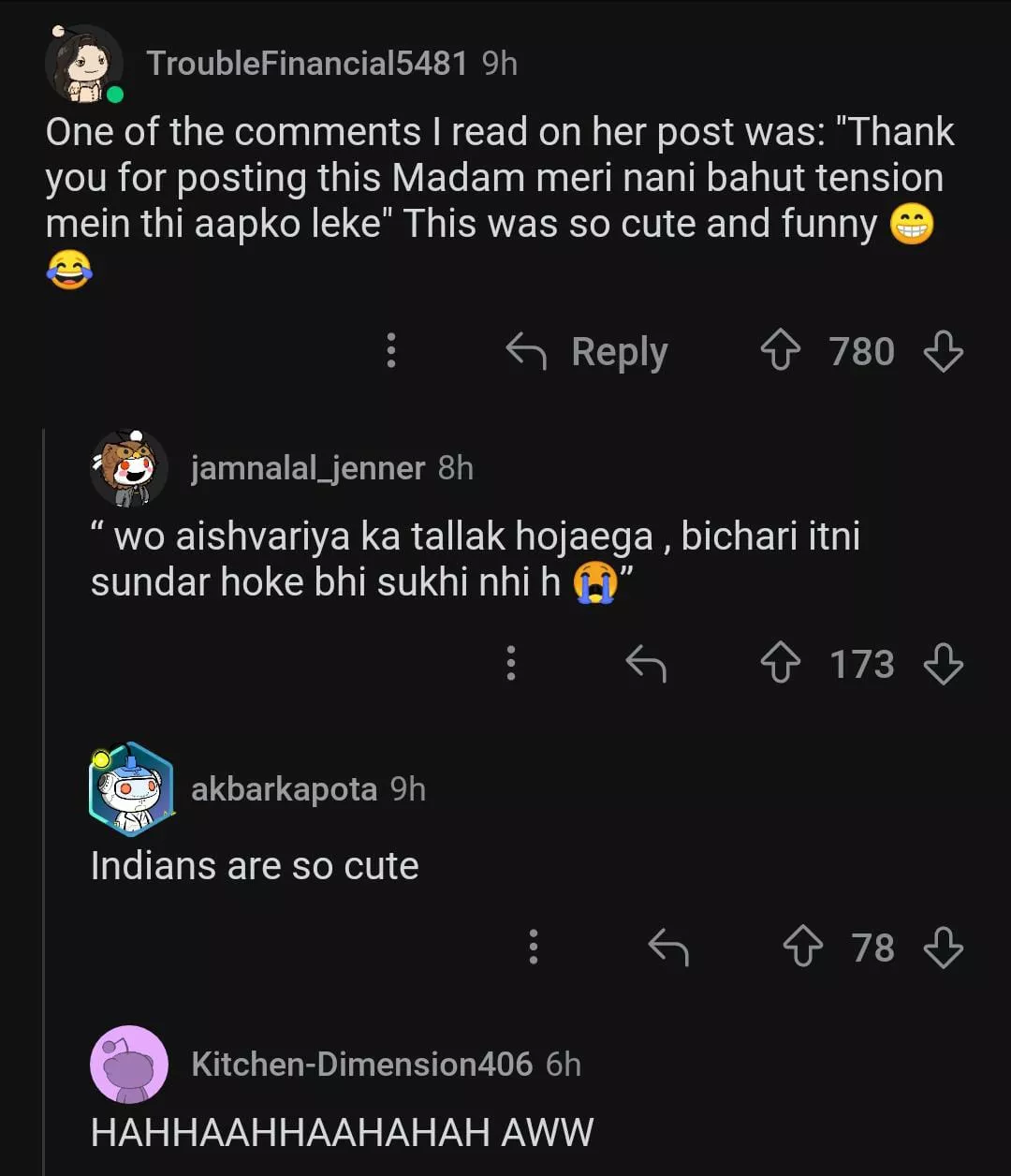Upvote jamnalal_jenner's comment

(x=780, y=664)
